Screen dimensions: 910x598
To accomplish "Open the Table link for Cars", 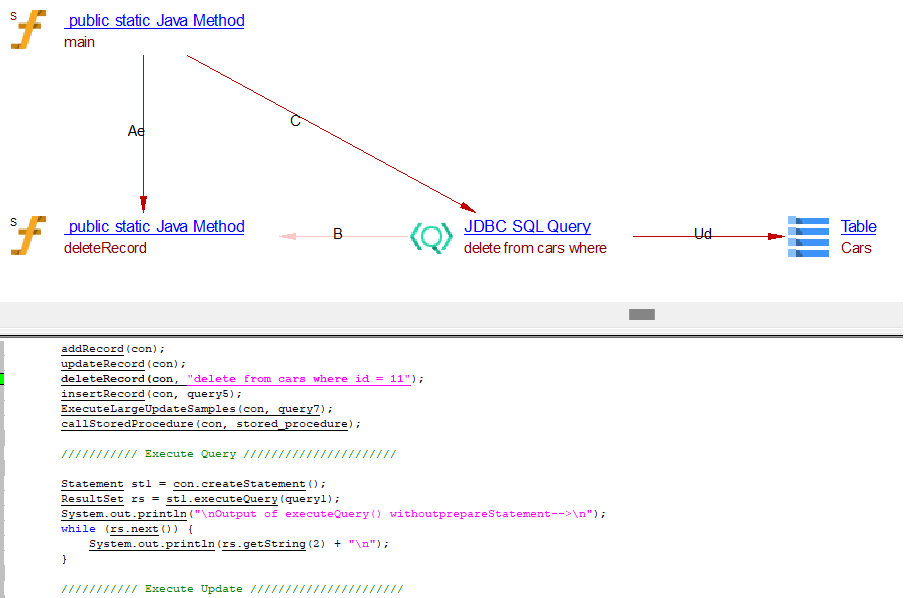I will [x=858, y=226].
